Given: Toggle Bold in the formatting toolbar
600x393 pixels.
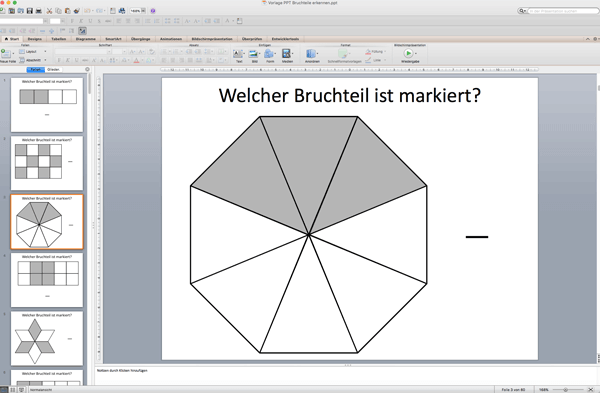Looking at the screenshot, I should 72,21.
